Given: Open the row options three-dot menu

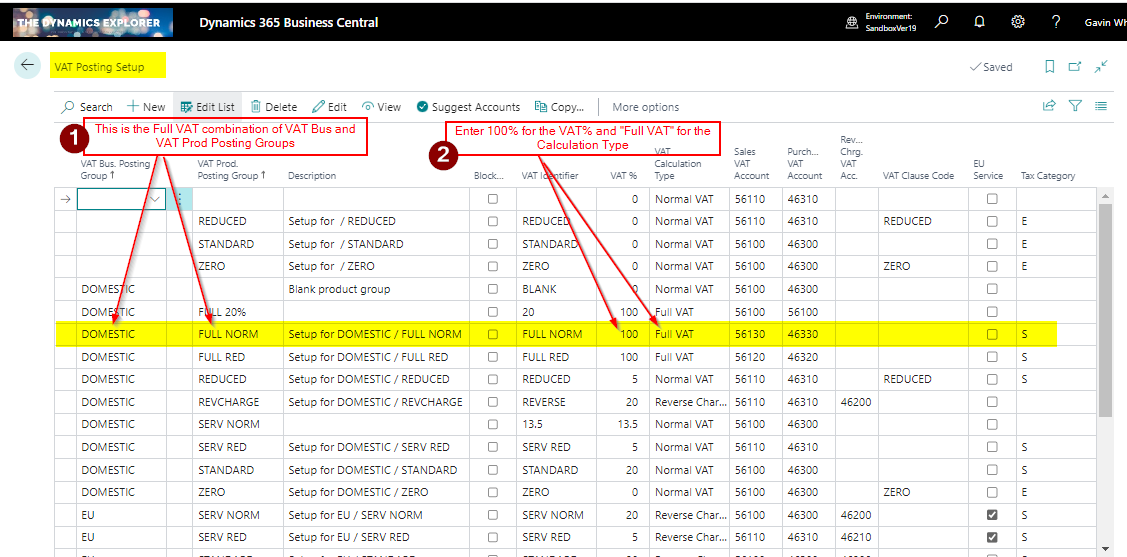Looking at the screenshot, I should pos(179,199).
